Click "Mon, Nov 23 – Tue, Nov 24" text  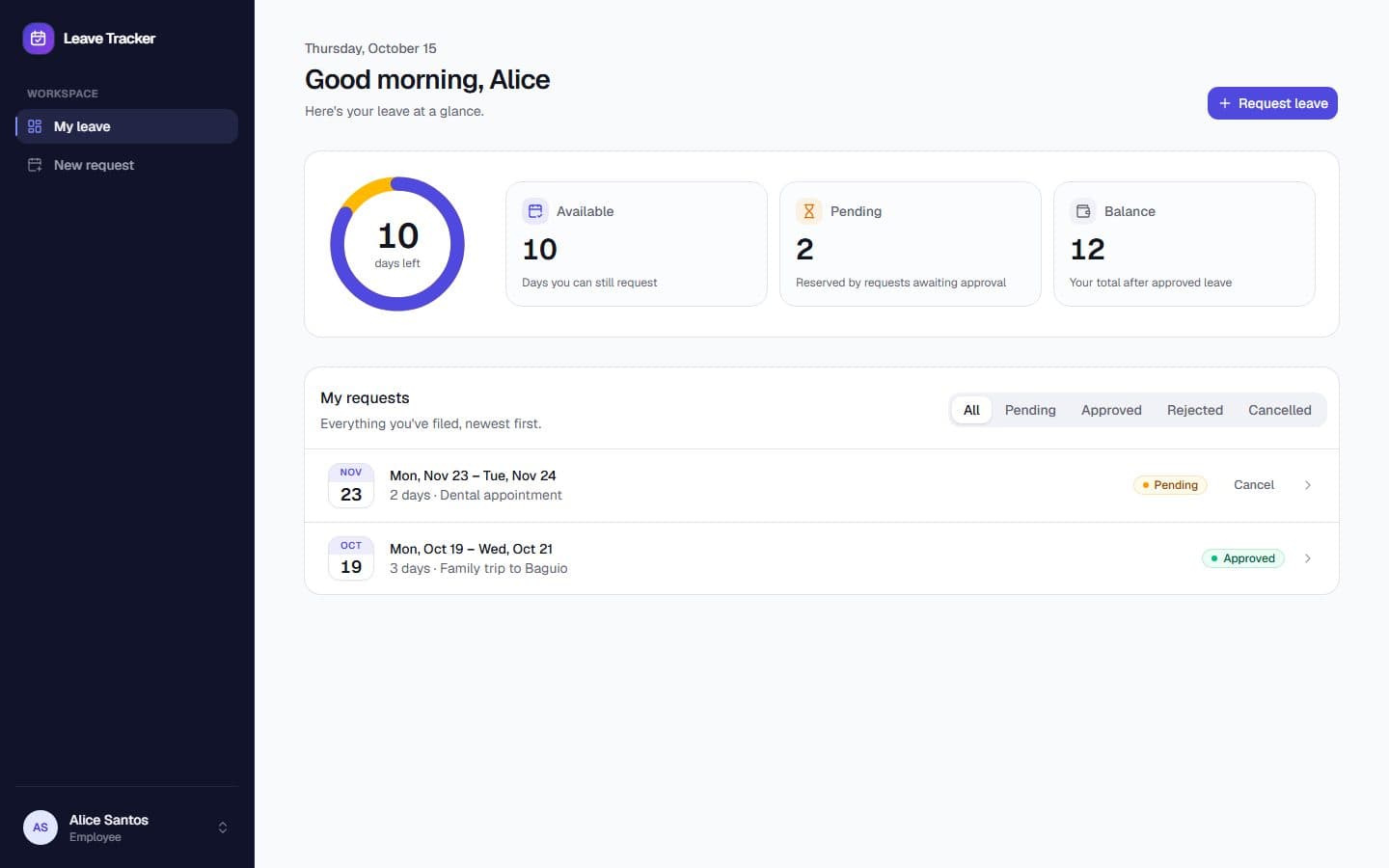pyautogui.click(x=473, y=475)
